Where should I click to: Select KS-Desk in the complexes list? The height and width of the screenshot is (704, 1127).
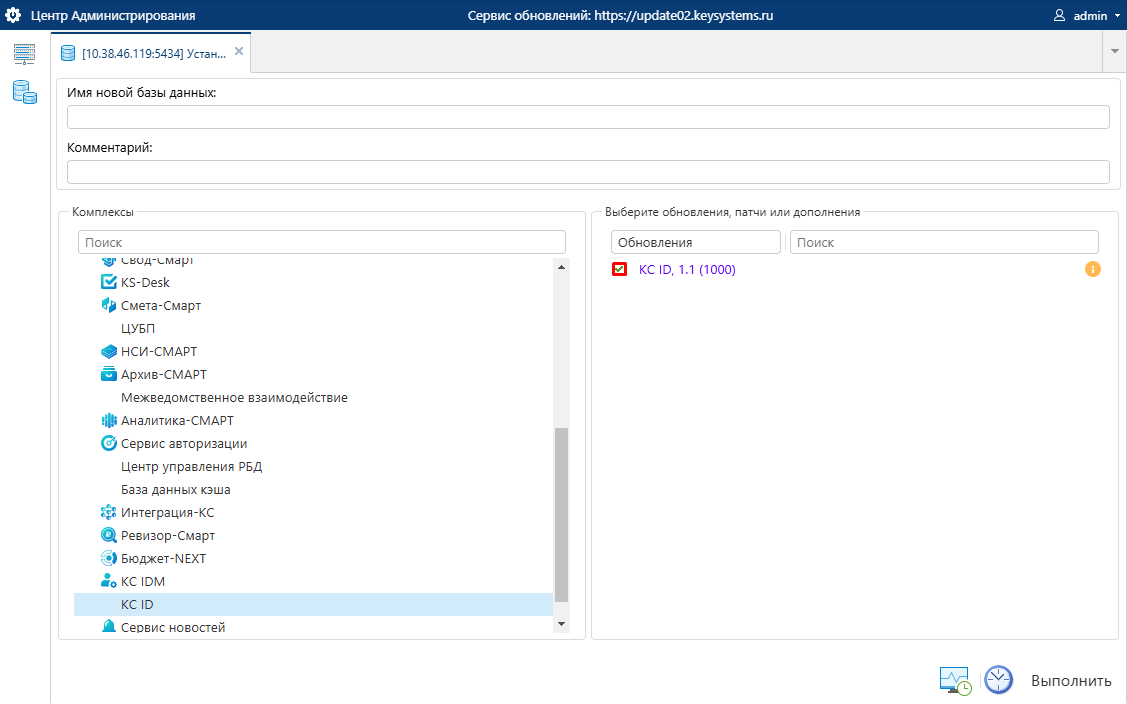tap(145, 283)
